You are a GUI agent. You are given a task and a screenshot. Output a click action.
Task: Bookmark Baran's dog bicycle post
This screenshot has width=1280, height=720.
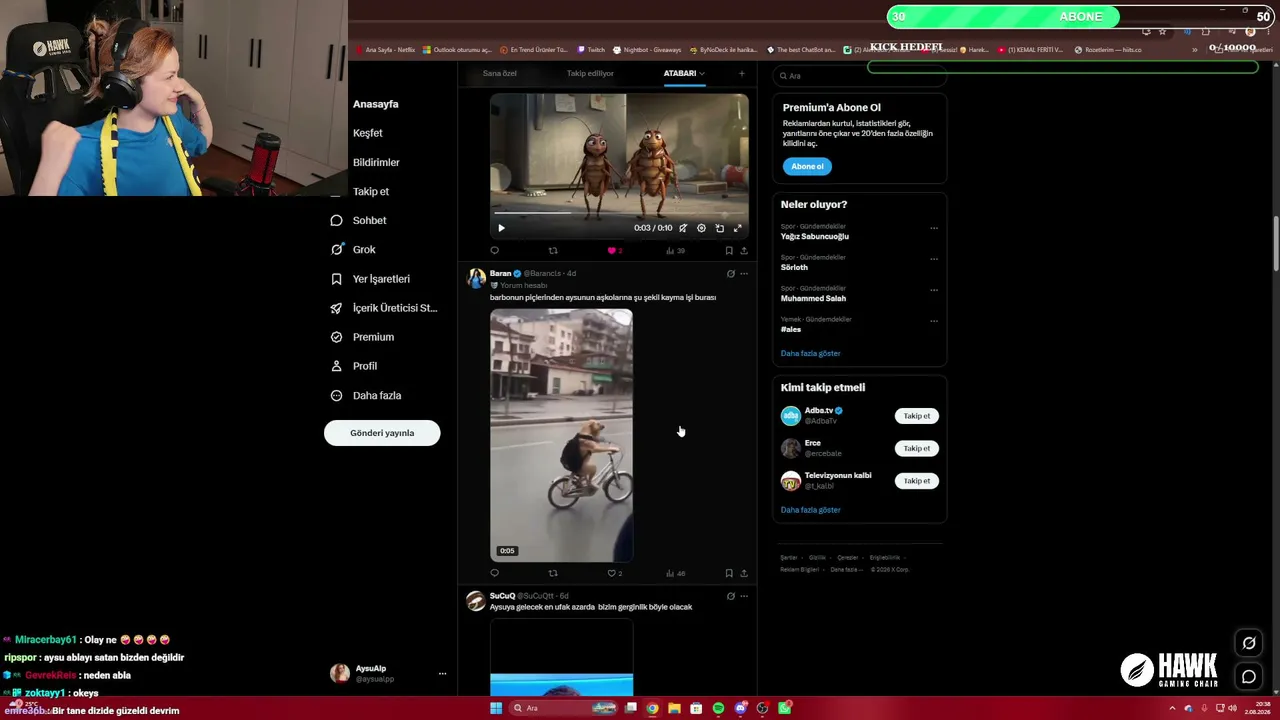[729, 573]
